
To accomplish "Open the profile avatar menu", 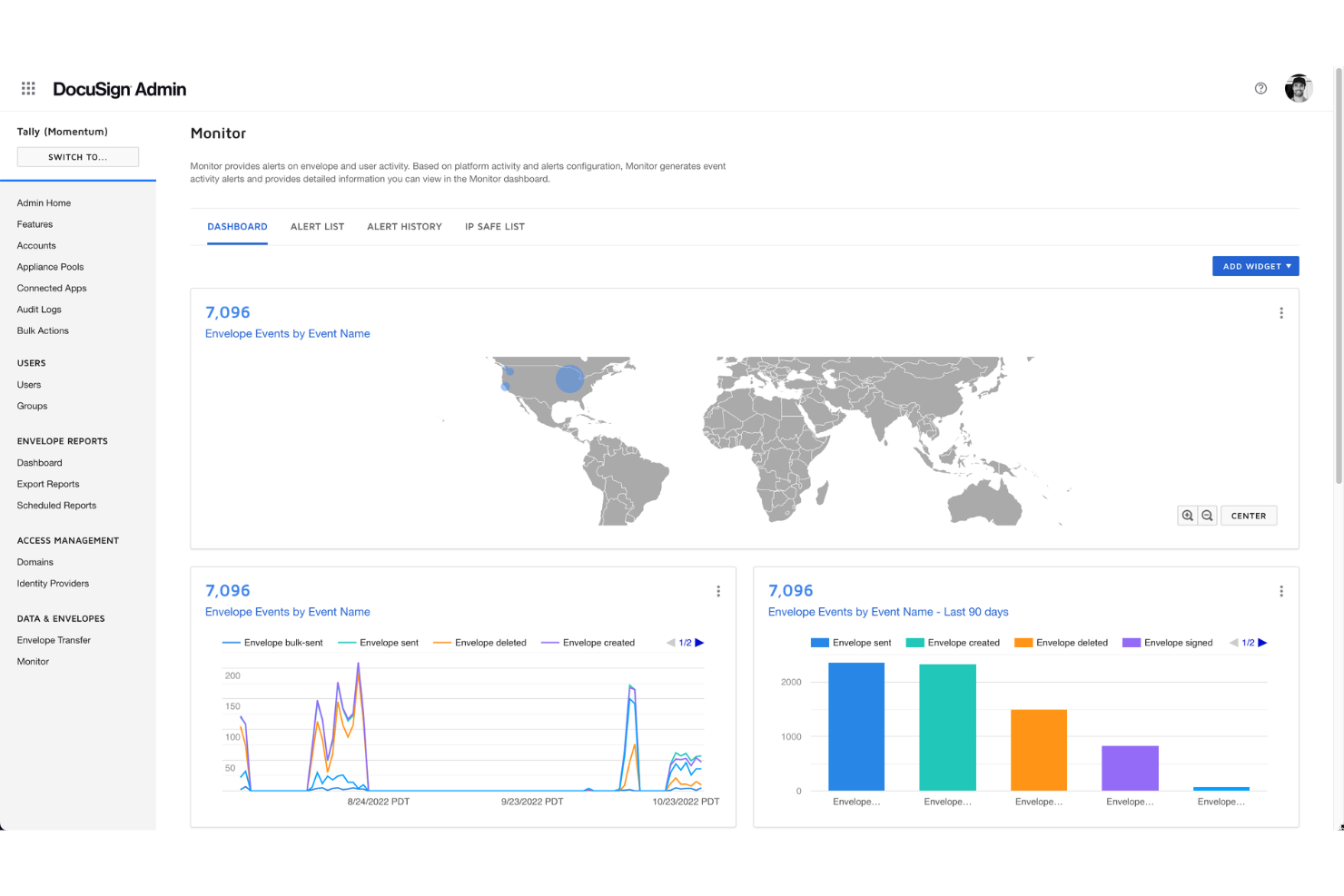I will [x=1298, y=88].
